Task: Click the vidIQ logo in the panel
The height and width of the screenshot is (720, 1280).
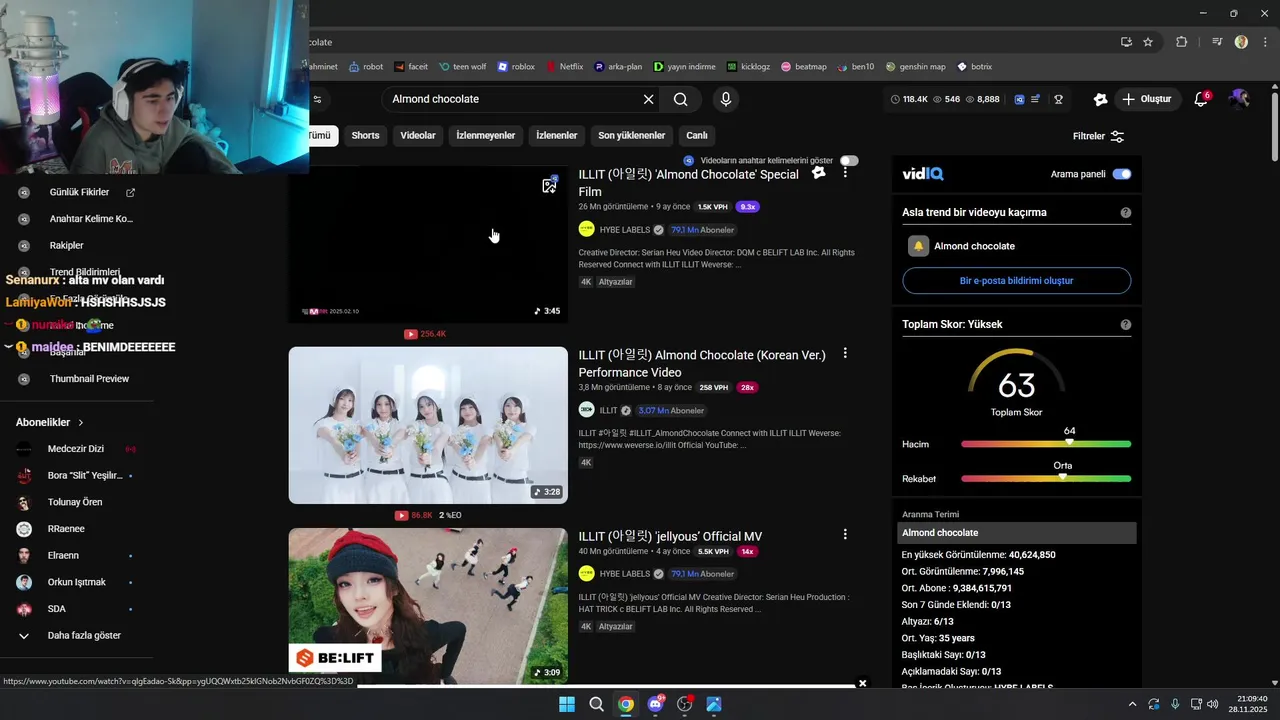Action: (x=922, y=174)
